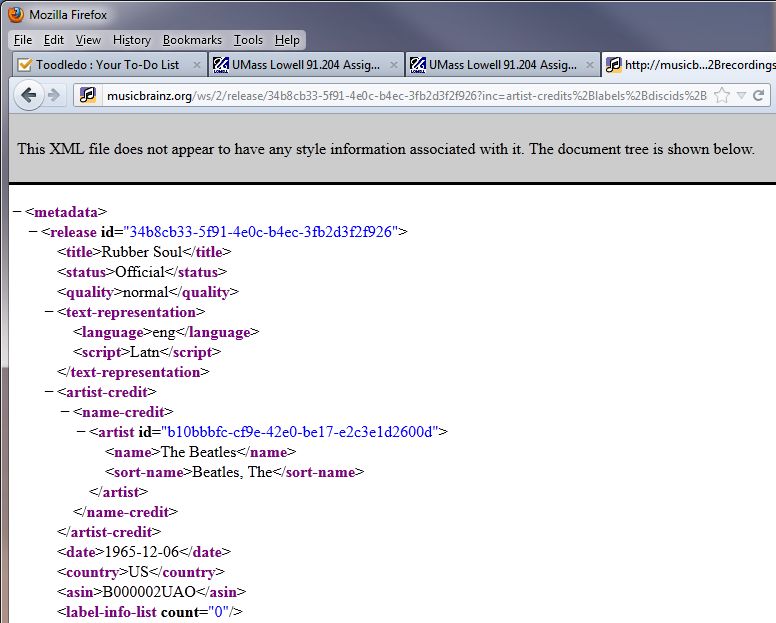Open the View menu
Viewport: 776px width, 623px height.
pyautogui.click(x=88, y=40)
